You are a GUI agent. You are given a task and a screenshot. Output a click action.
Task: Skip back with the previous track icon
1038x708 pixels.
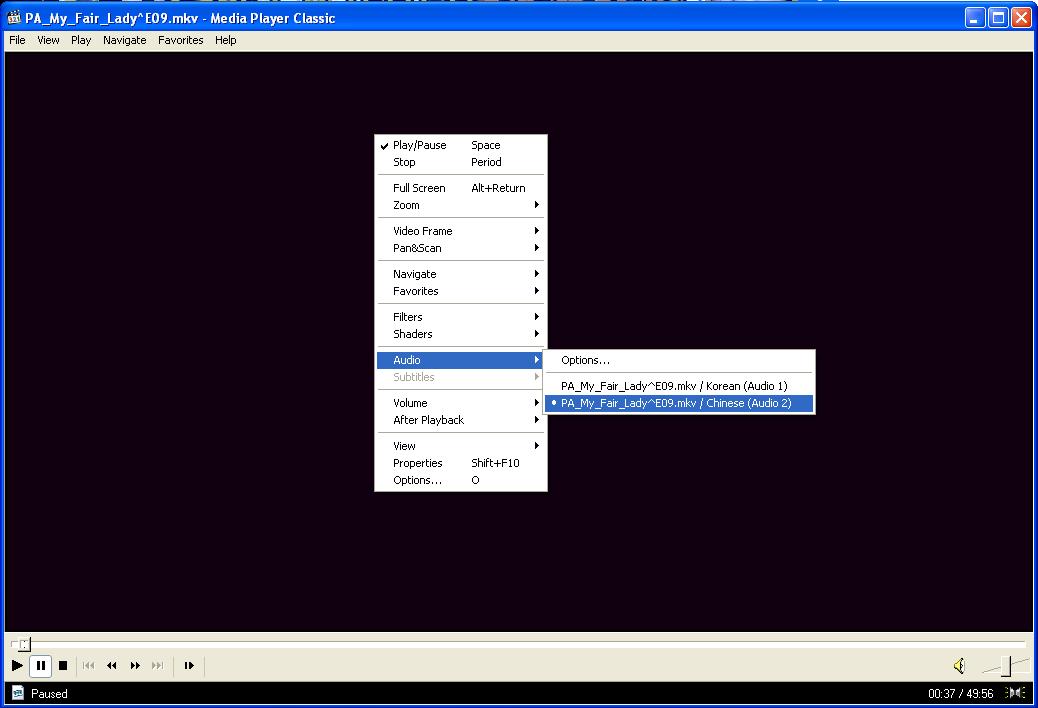coord(89,666)
